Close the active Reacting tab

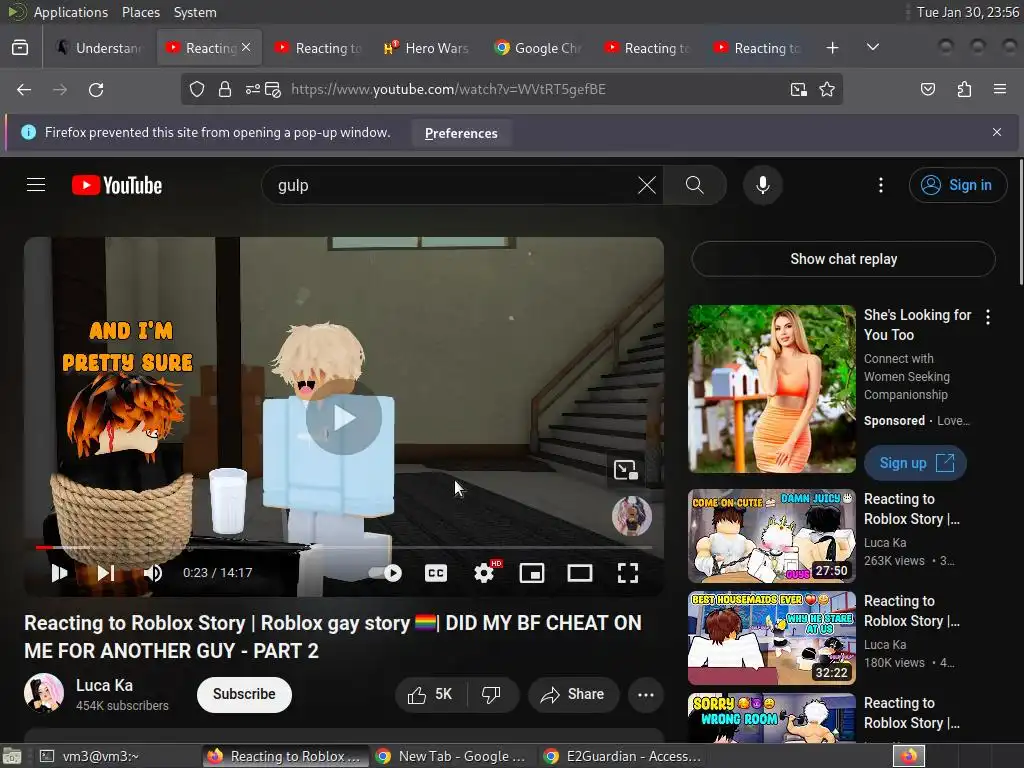(246, 47)
